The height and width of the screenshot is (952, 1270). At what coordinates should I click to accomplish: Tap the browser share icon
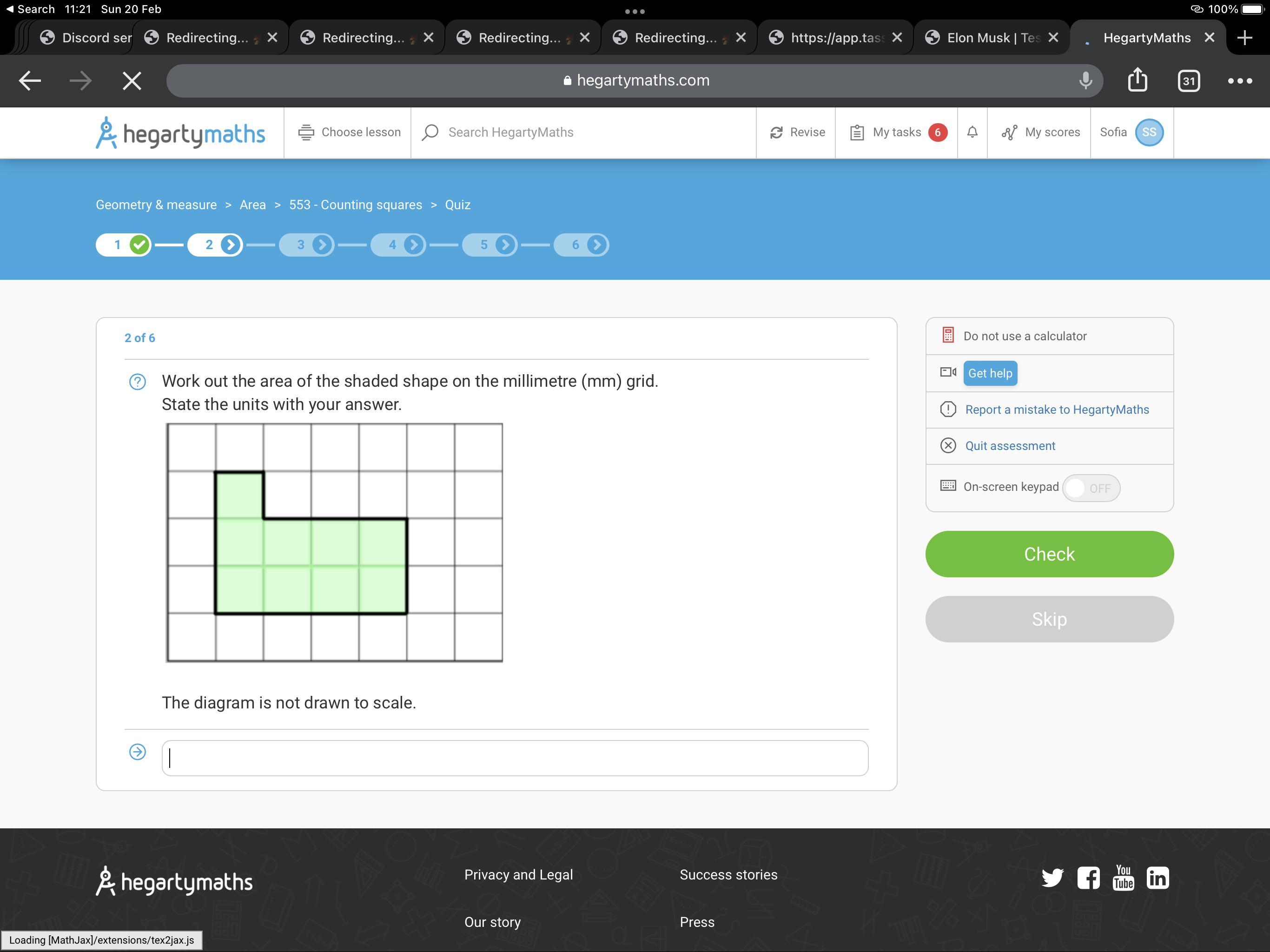pos(1138,80)
